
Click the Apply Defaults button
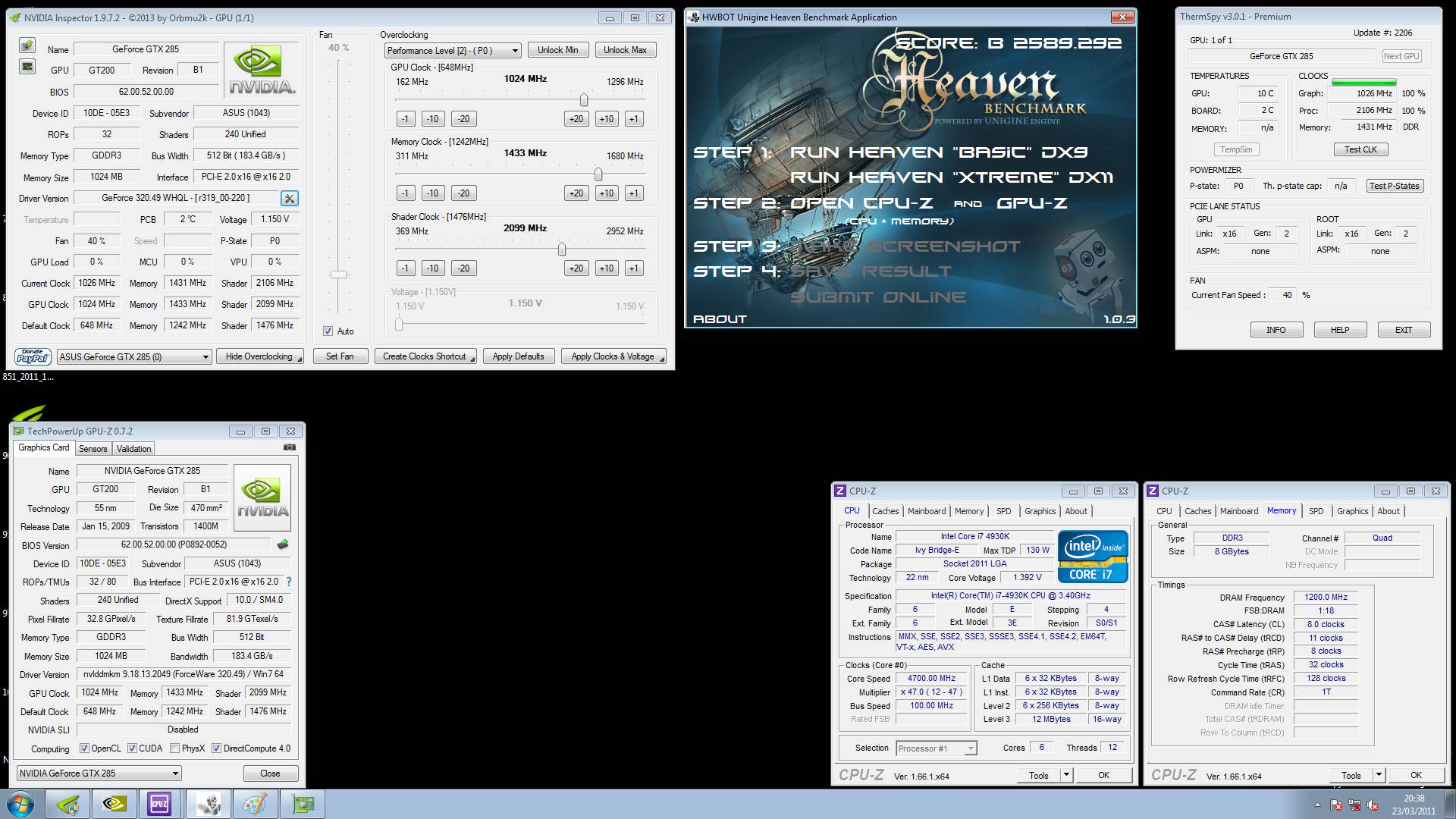(x=519, y=356)
